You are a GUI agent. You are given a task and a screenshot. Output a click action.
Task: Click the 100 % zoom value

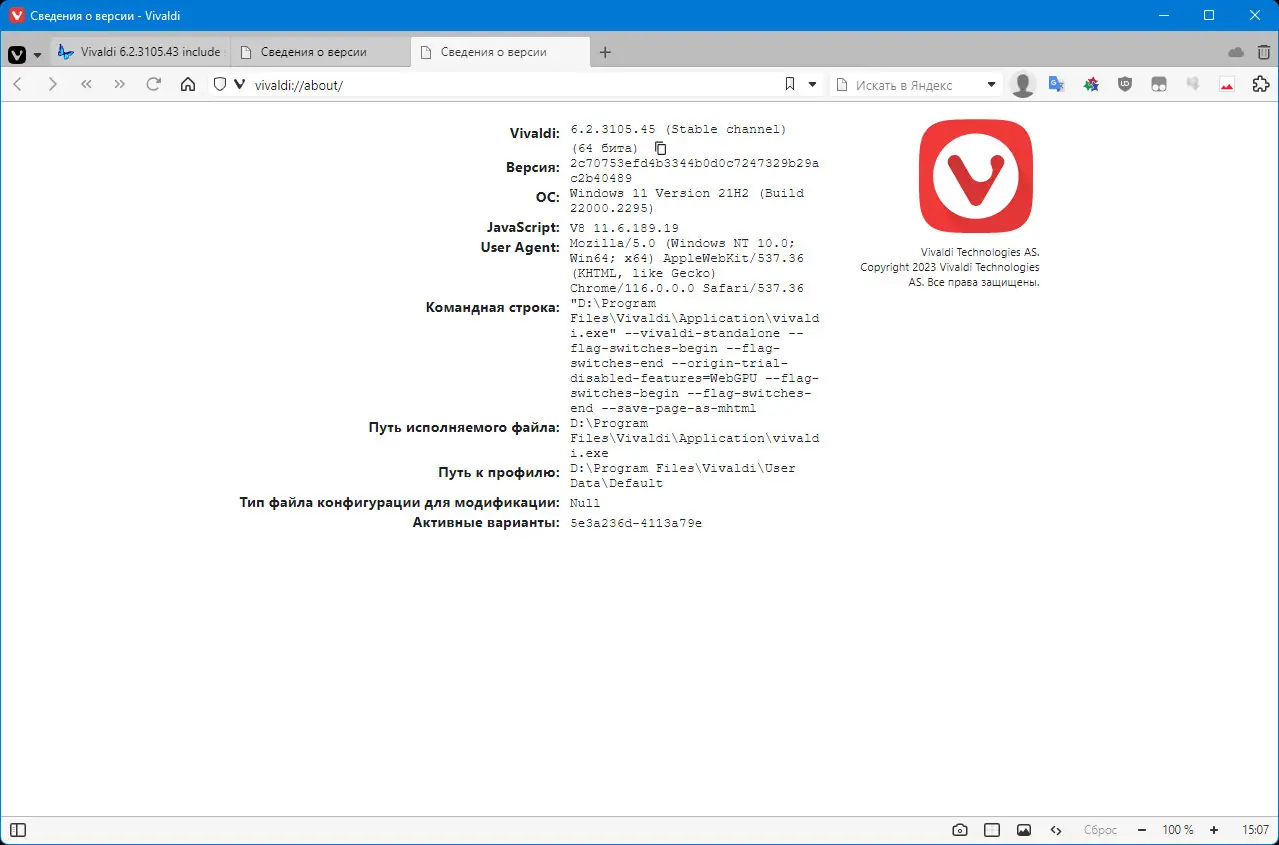click(x=1178, y=830)
